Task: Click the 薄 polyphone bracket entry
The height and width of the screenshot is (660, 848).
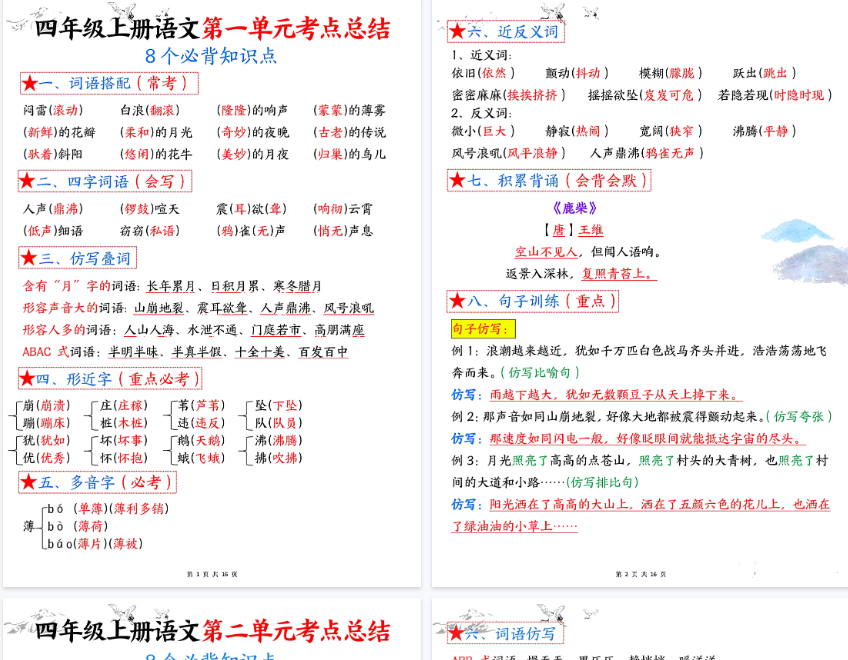Action: [x=30, y=525]
